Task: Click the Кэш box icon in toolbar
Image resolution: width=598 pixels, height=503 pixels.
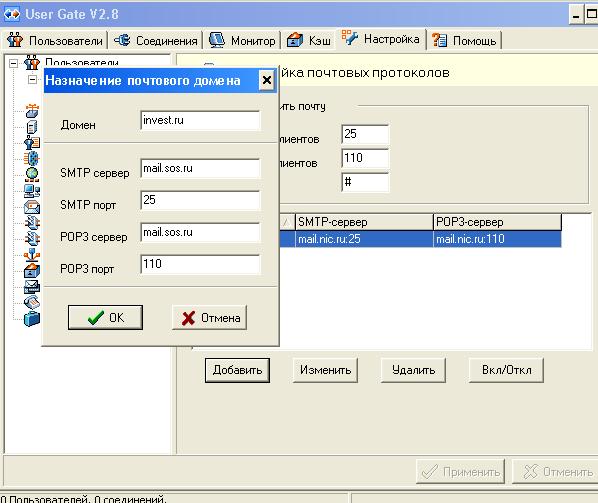Action: [x=295, y=40]
